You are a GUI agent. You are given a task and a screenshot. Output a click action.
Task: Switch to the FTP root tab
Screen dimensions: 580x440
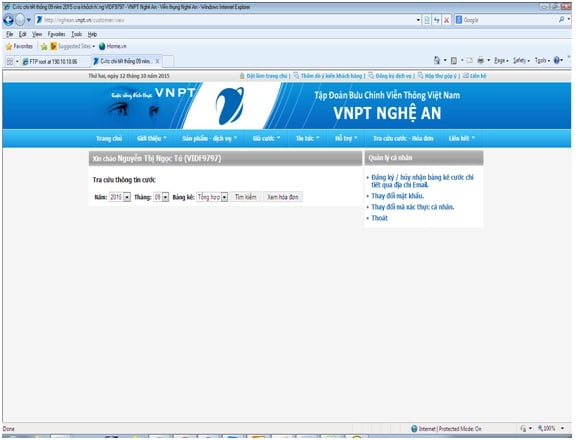pos(54,61)
